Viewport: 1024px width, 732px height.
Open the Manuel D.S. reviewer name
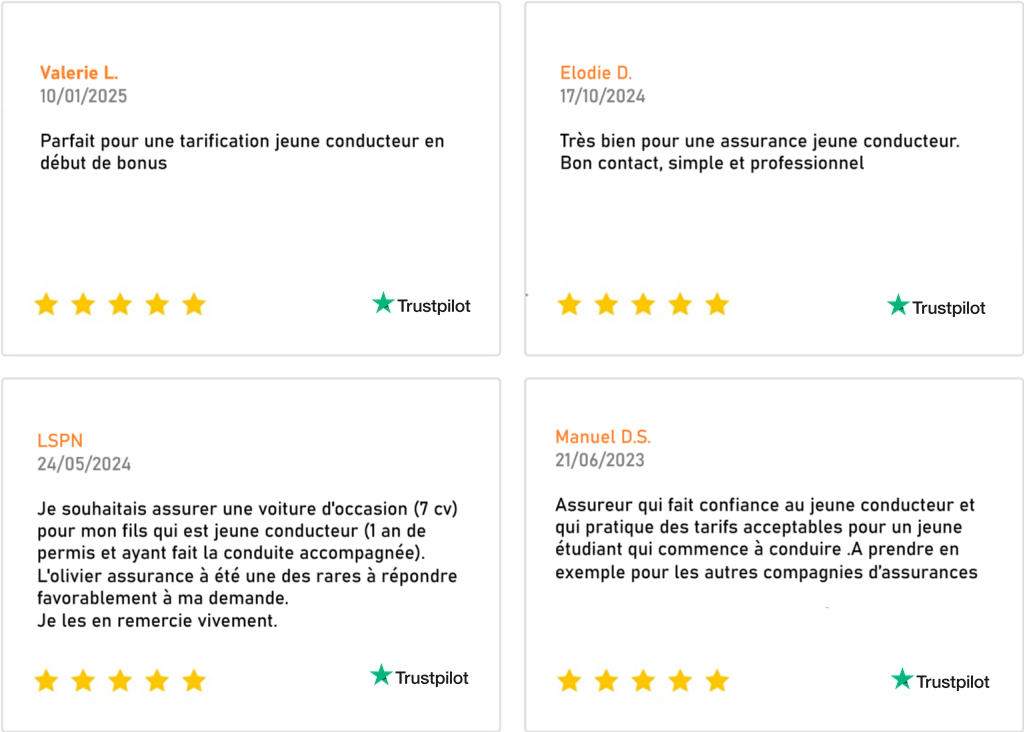coord(603,437)
